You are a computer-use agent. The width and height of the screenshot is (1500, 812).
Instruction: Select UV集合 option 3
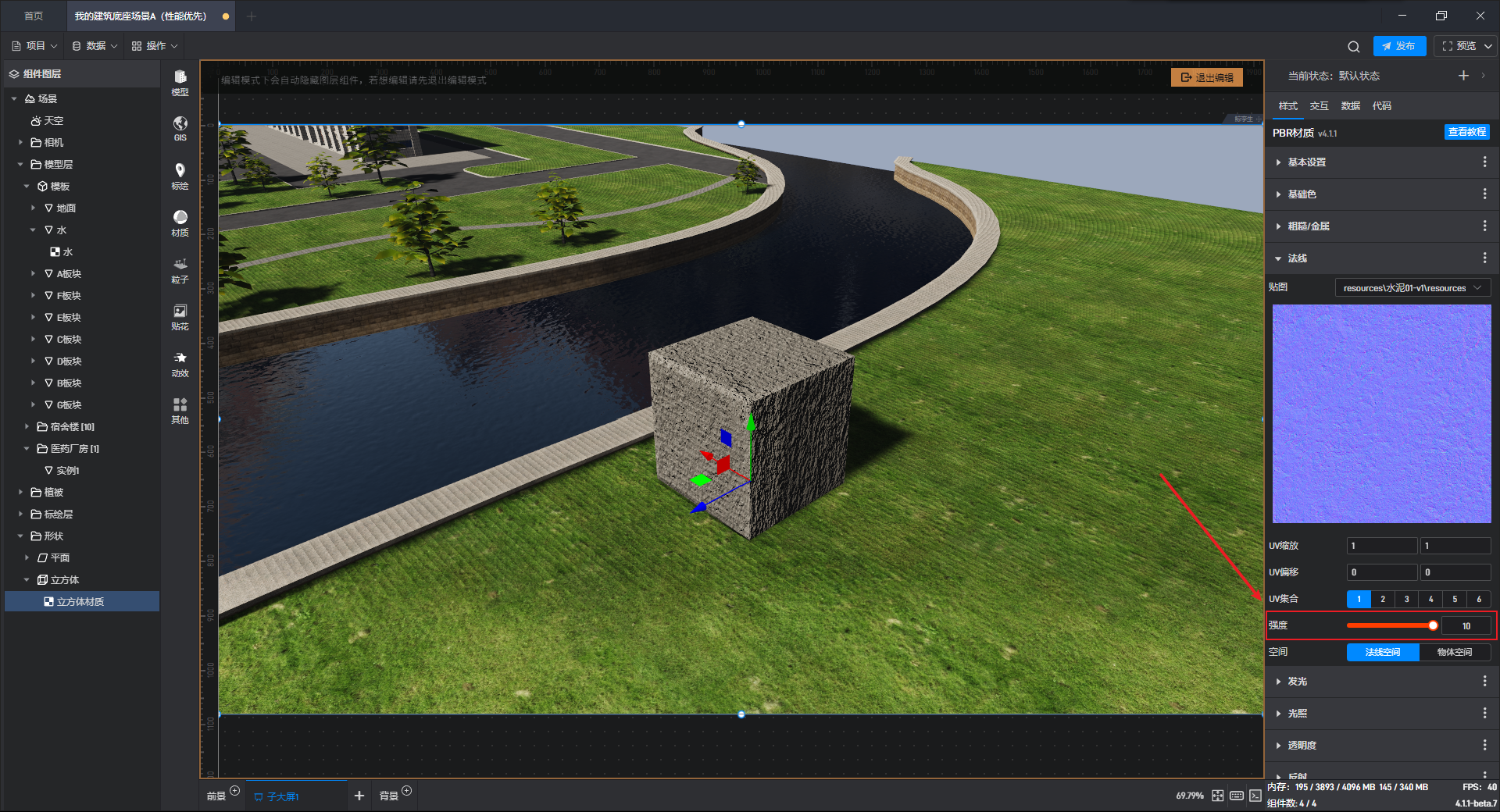1406,599
